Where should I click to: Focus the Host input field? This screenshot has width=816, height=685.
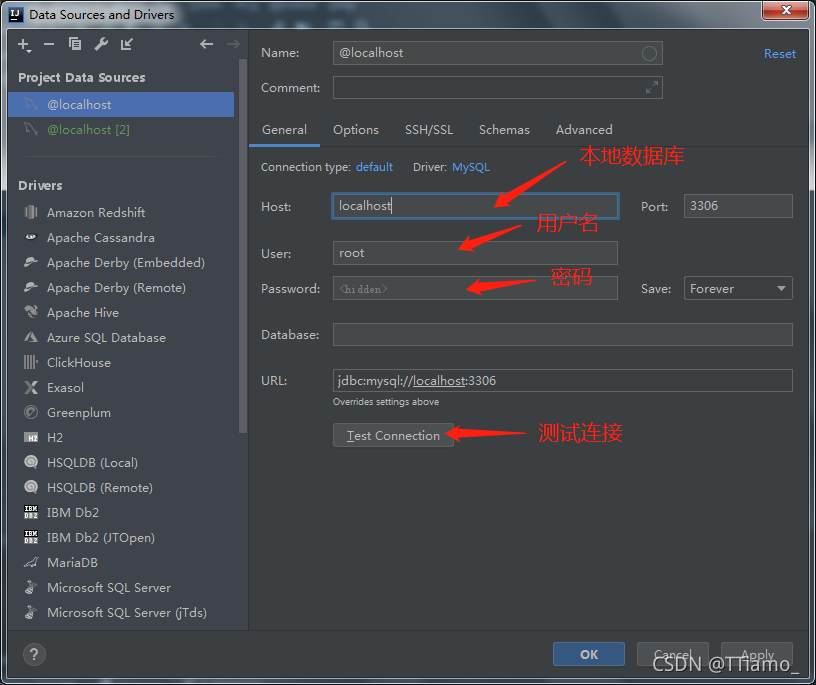[x=475, y=206]
